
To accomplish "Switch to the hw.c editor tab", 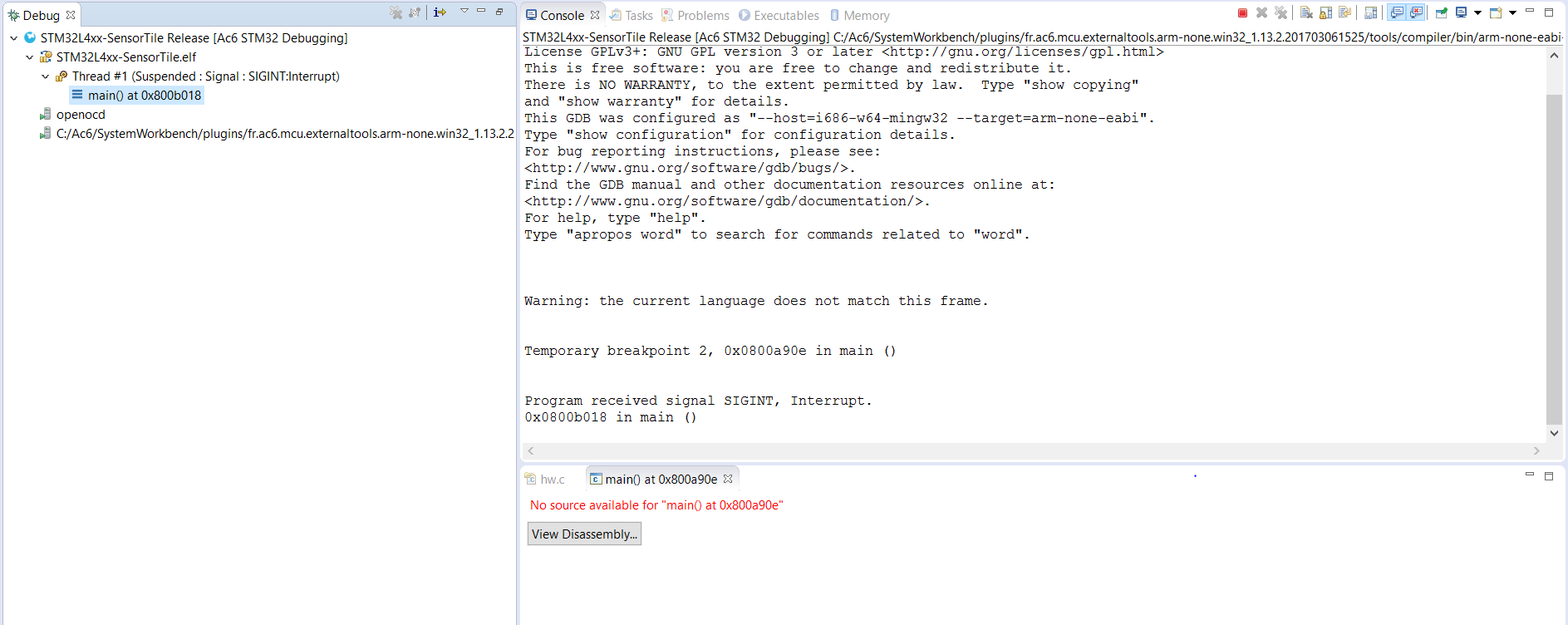I will click(551, 480).
